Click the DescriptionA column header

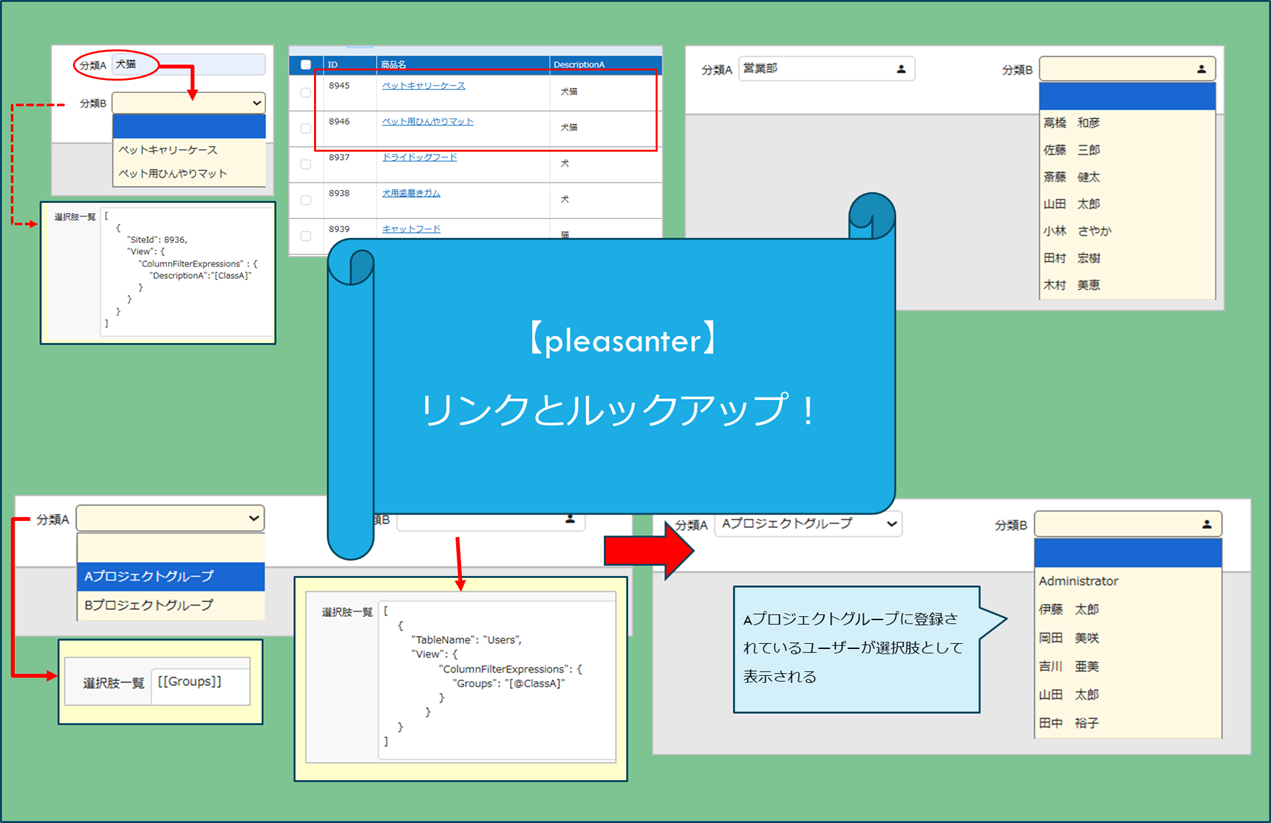coord(579,65)
